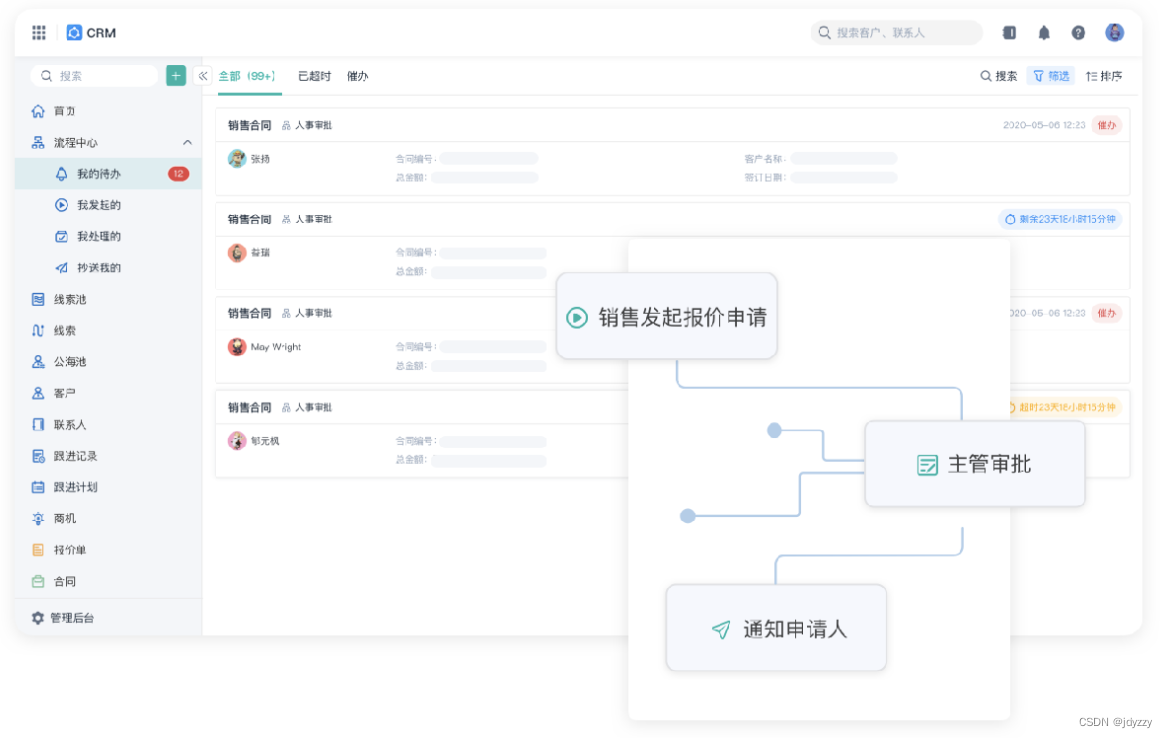The width and height of the screenshot is (1168, 738).
Task: Click the CRM logo icon
Action: click(x=74, y=33)
